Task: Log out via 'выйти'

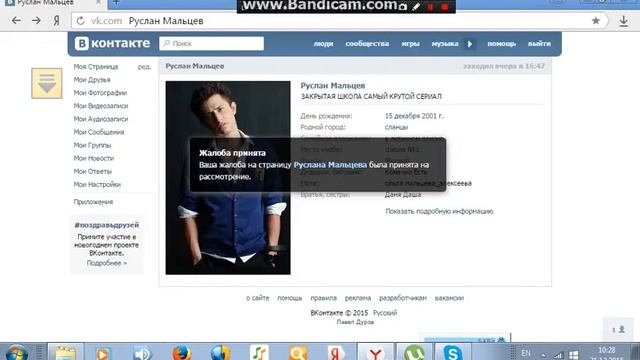Action: (x=539, y=44)
